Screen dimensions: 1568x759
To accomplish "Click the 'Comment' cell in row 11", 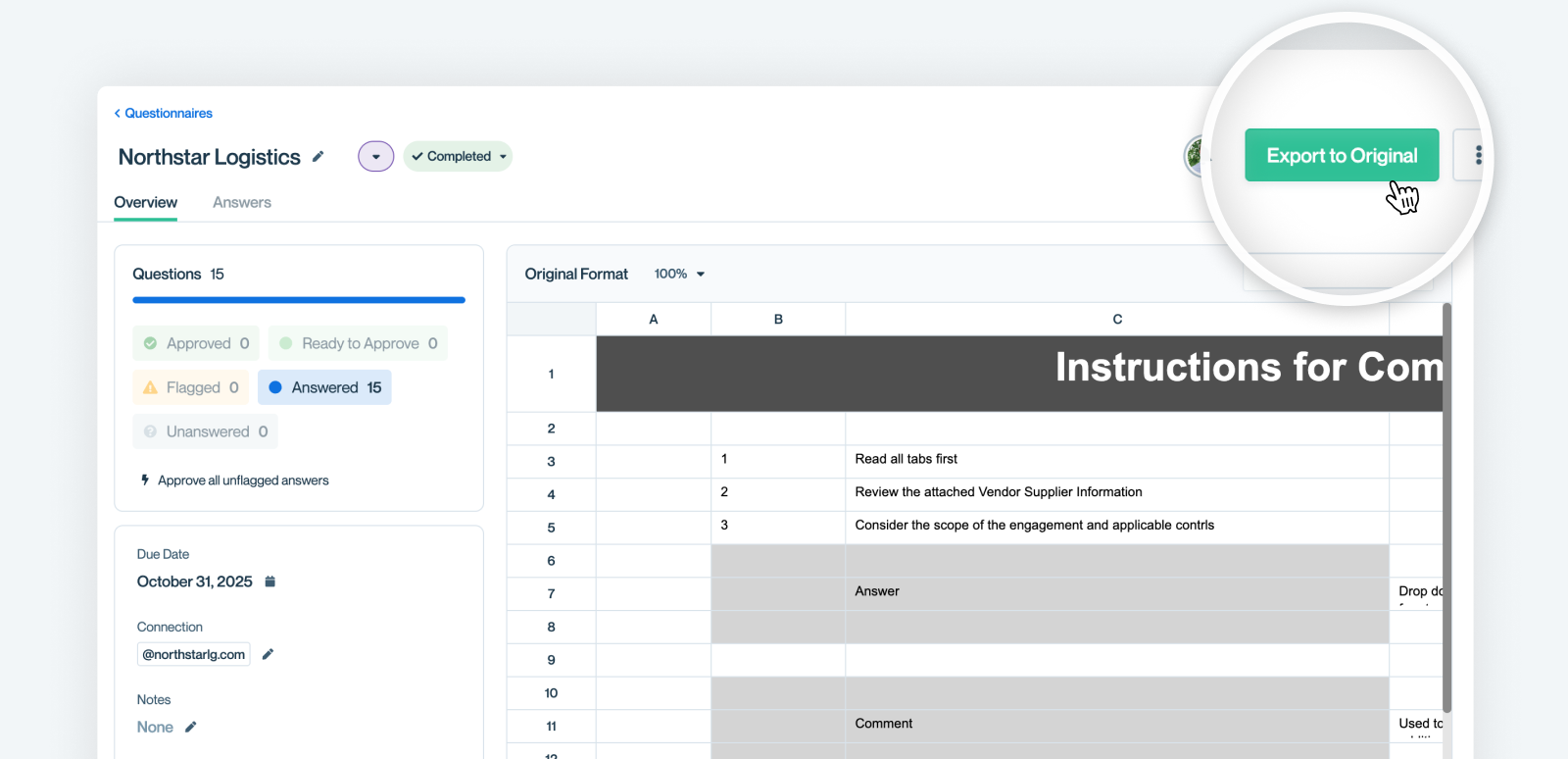I will pyautogui.click(x=1117, y=727).
